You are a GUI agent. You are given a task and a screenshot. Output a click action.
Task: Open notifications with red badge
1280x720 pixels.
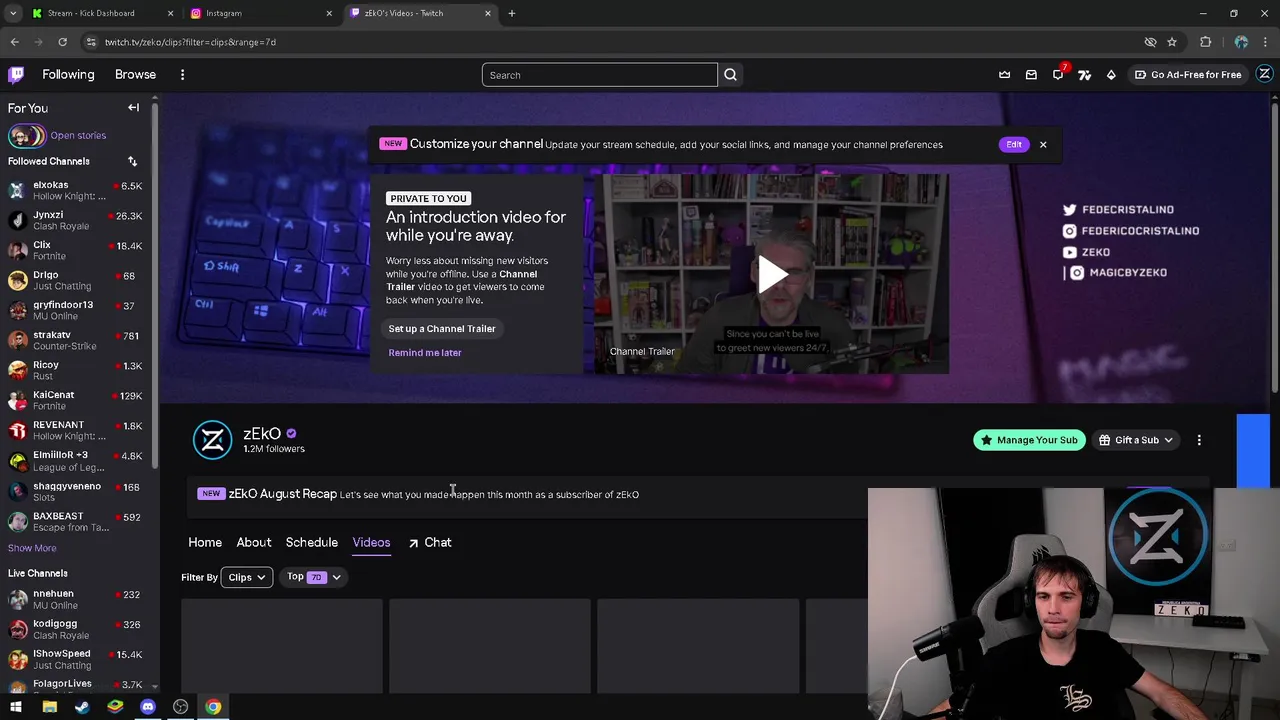[1058, 74]
